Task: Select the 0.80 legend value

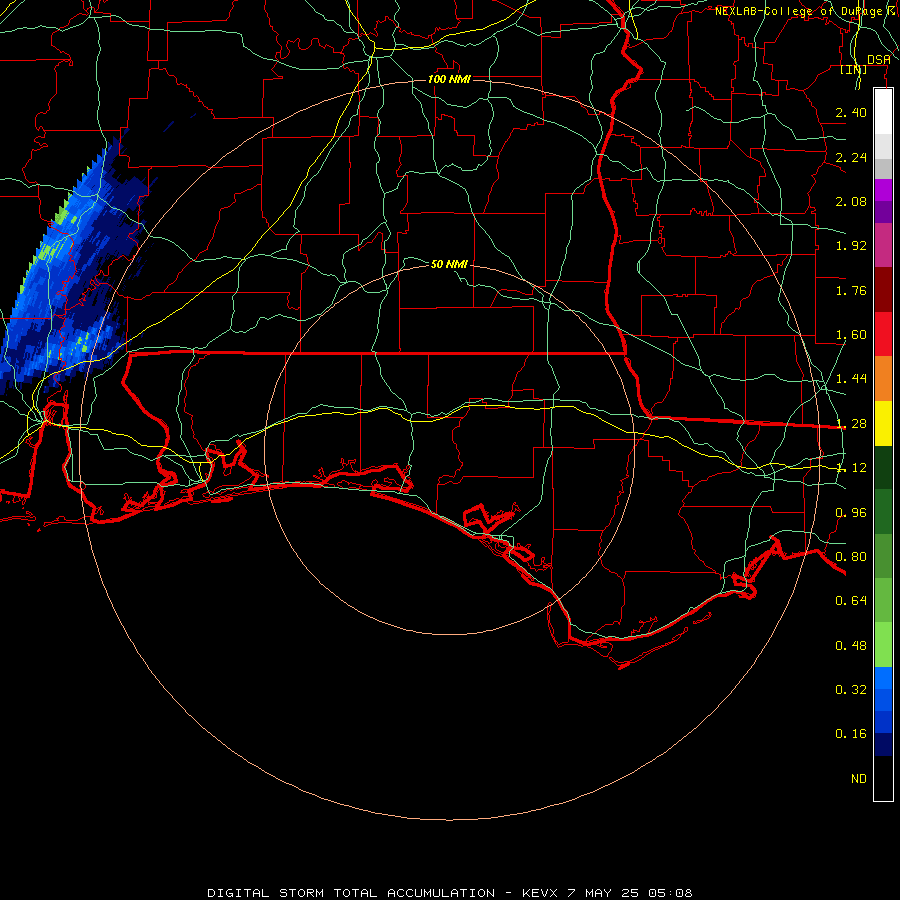Action: (x=851, y=557)
